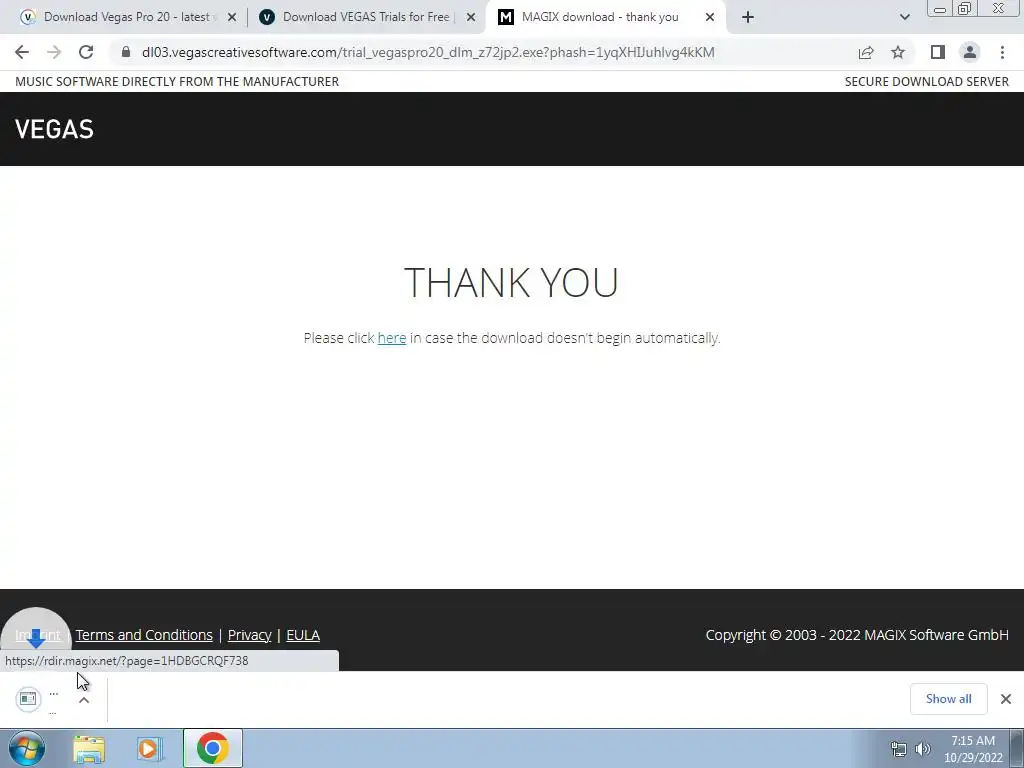Minimize the Chrome window

click(940, 9)
